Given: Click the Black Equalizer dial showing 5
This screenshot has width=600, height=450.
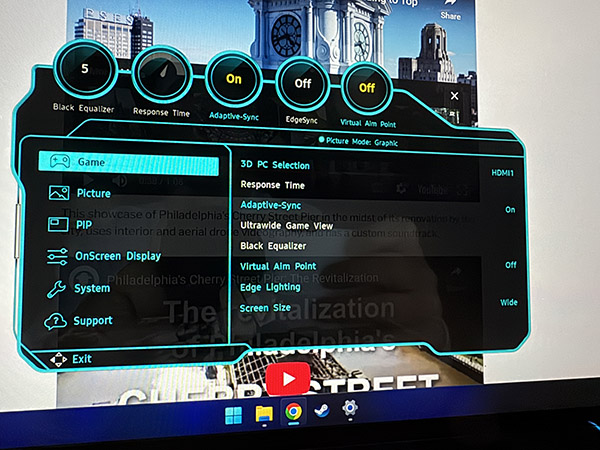Looking at the screenshot, I should (x=85, y=69).
